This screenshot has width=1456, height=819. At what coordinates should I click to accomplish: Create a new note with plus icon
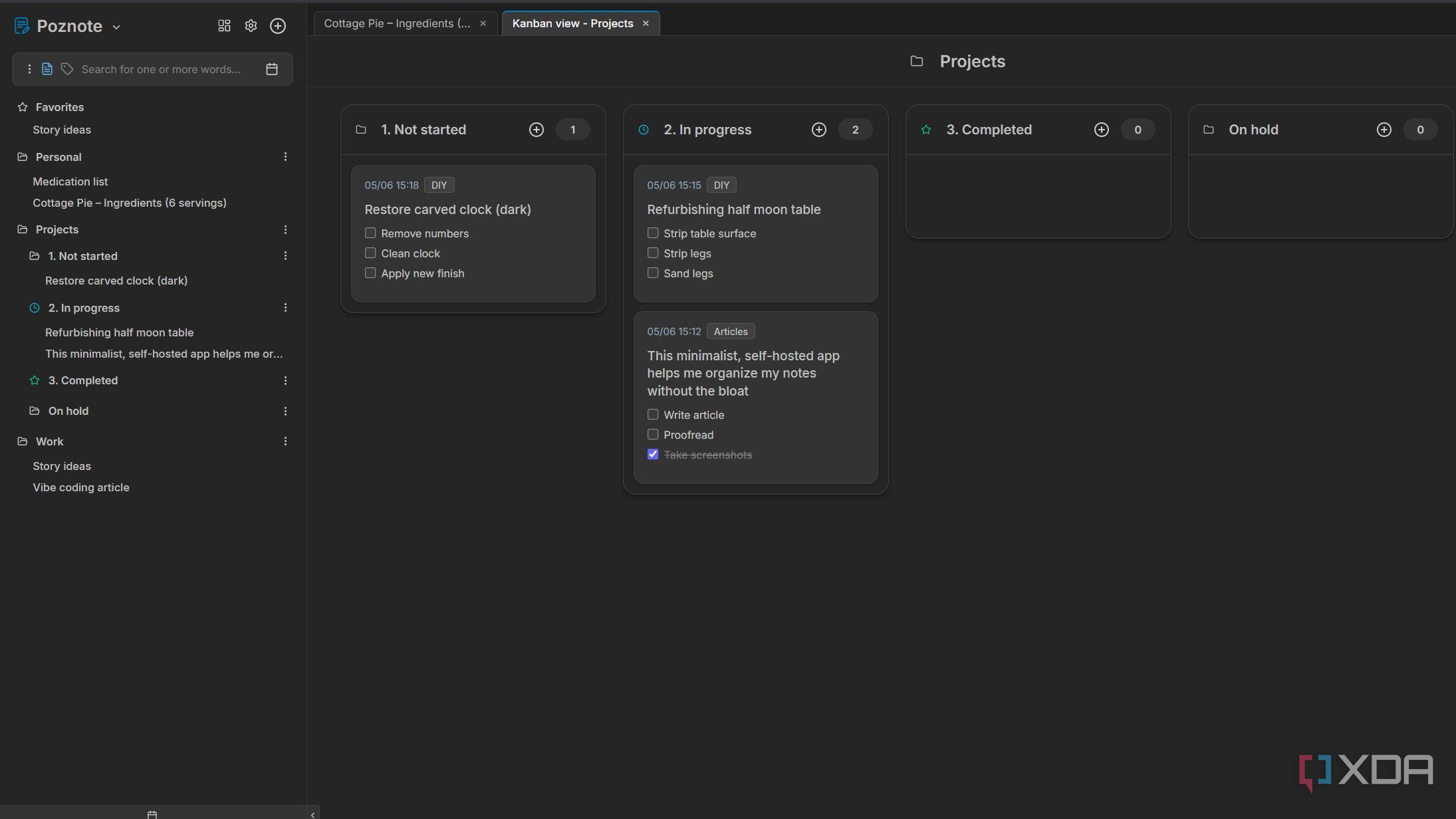pos(278,26)
